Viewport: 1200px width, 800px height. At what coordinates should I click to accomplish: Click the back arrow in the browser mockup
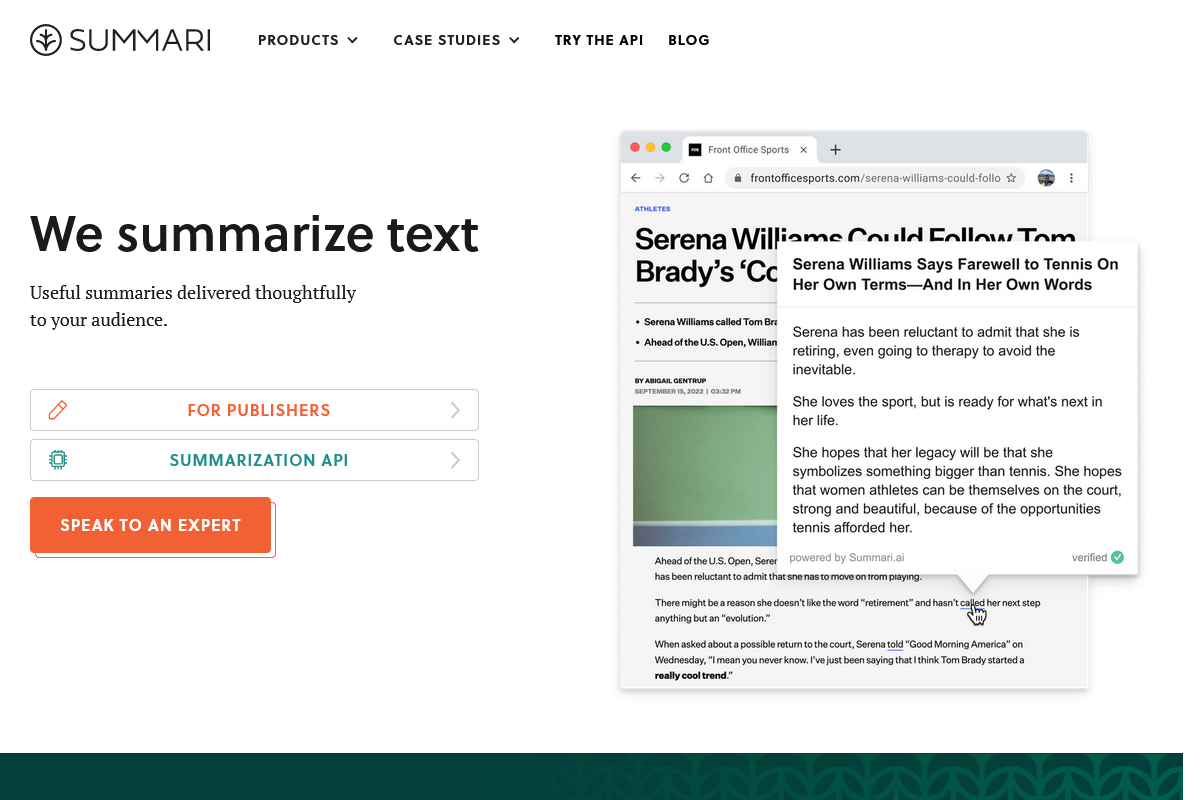tap(636, 177)
